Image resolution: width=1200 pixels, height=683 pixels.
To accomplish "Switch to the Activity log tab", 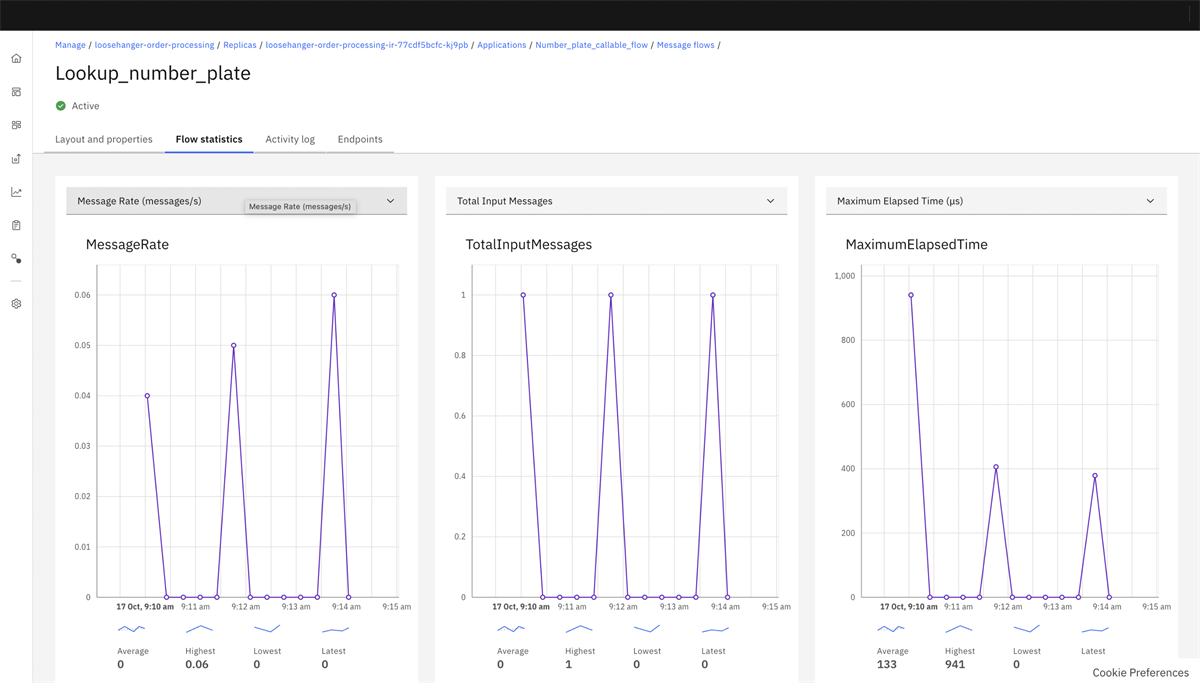I will 290,140.
